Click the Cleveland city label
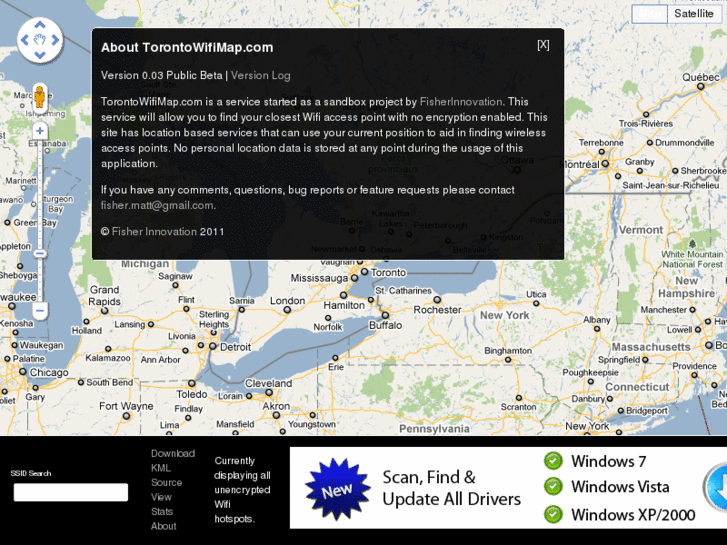 (268, 383)
